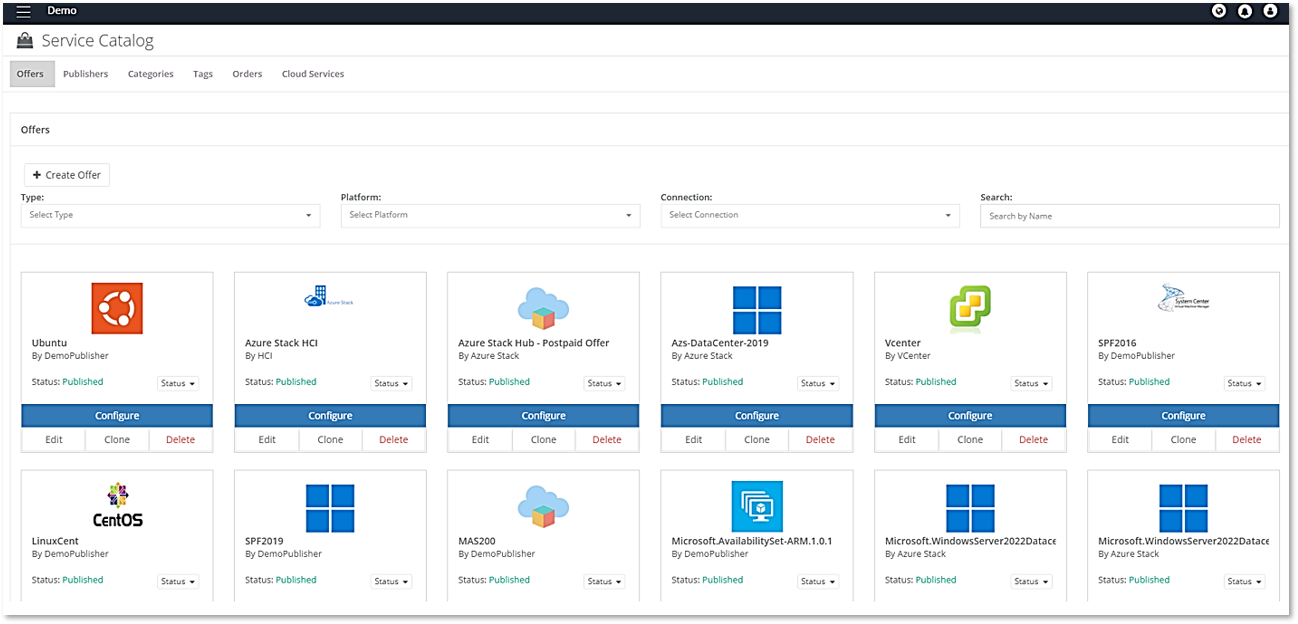Edit the Vcenter offer
The width and height of the screenshot is (1298, 624).
pyautogui.click(x=907, y=440)
